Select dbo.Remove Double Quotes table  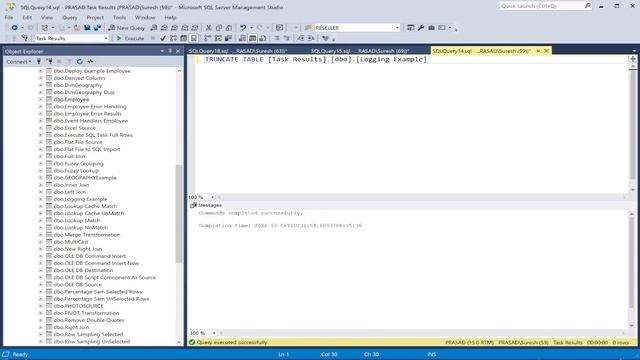pos(89,320)
